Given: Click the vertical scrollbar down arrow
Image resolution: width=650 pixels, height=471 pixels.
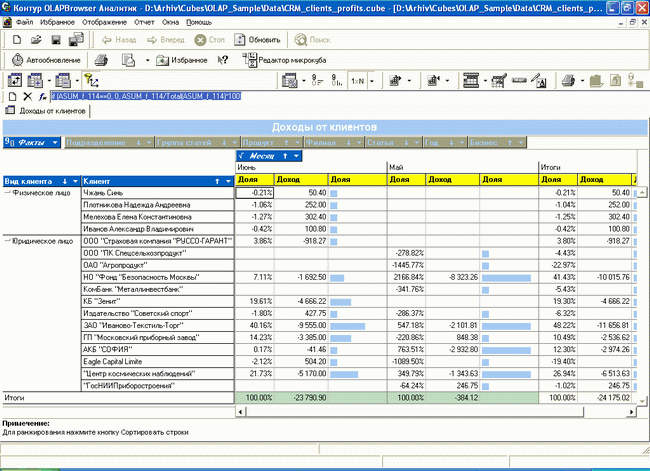Looking at the screenshot, I should (x=642, y=401).
